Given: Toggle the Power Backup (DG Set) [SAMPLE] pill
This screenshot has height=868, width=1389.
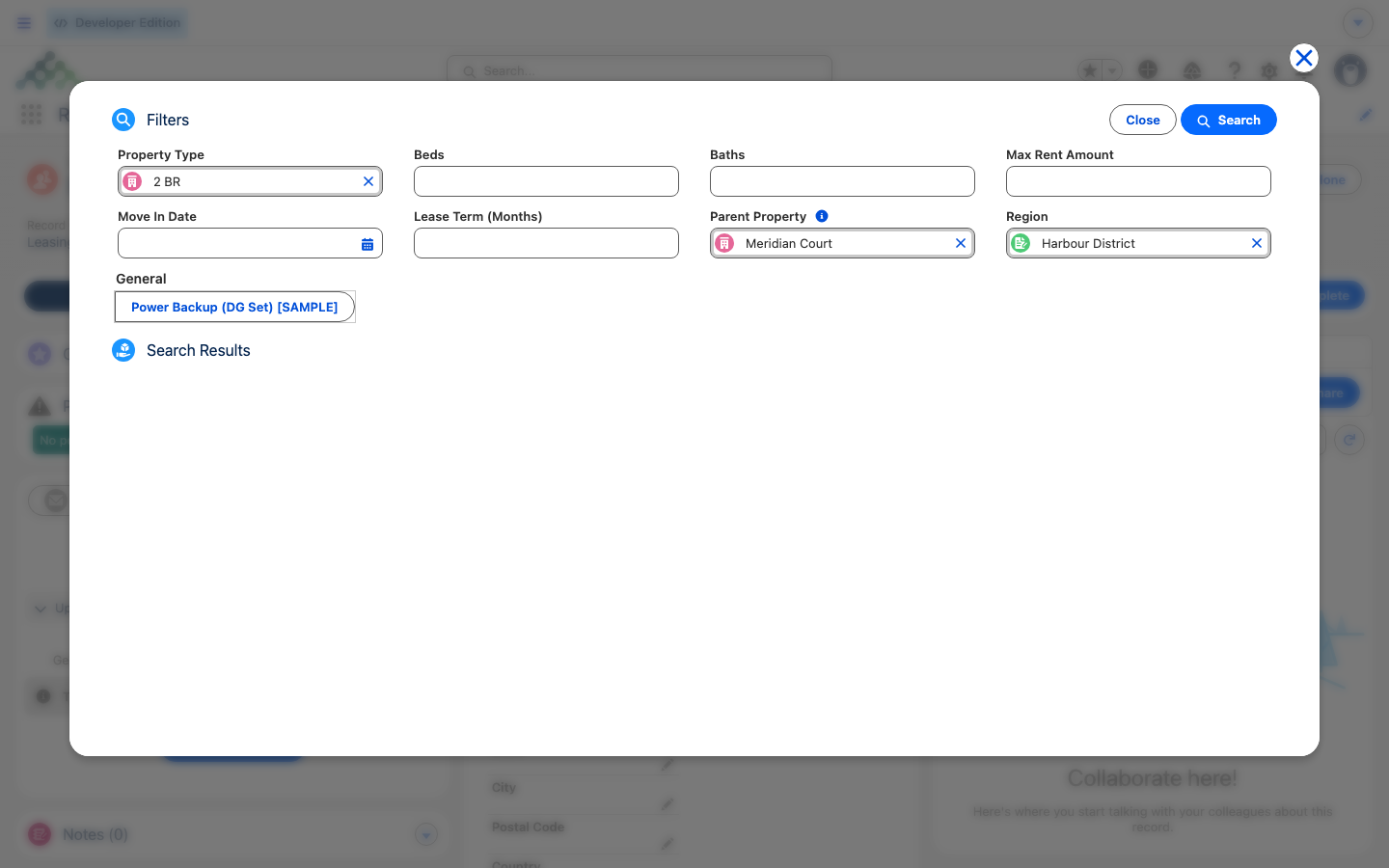Looking at the screenshot, I should pos(234,307).
